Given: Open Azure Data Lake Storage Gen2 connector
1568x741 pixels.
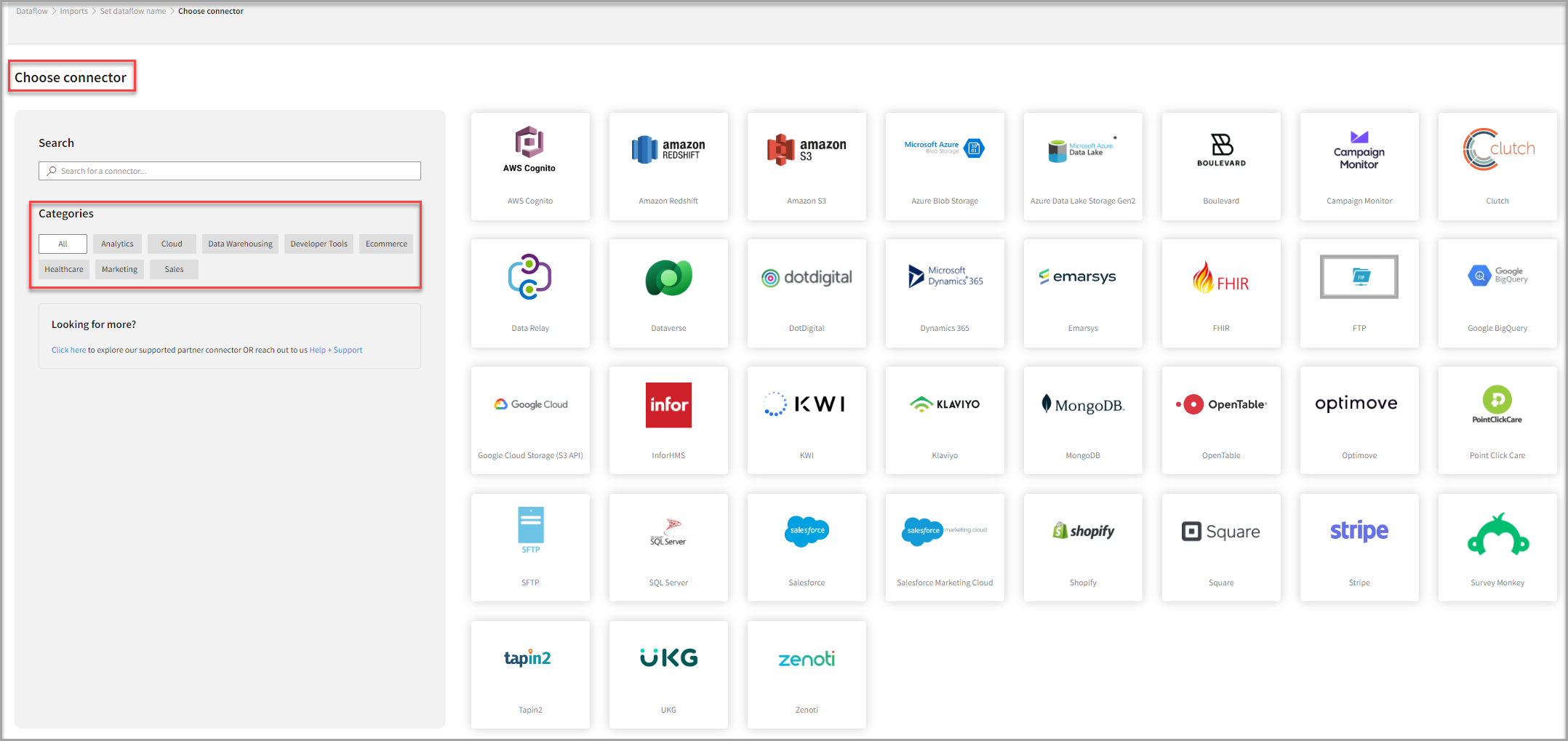Looking at the screenshot, I should click(1083, 167).
